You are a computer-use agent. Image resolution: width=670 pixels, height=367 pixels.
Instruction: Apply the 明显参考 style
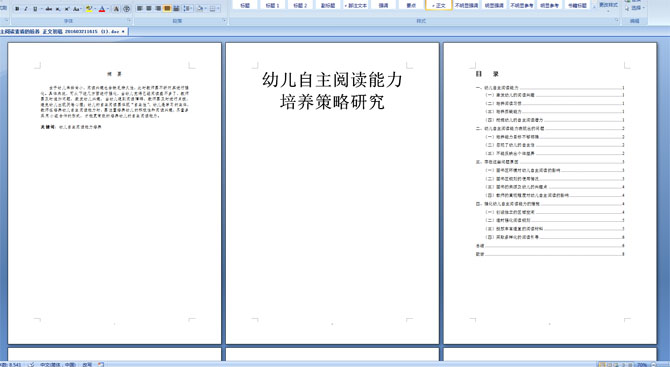(550, 5)
